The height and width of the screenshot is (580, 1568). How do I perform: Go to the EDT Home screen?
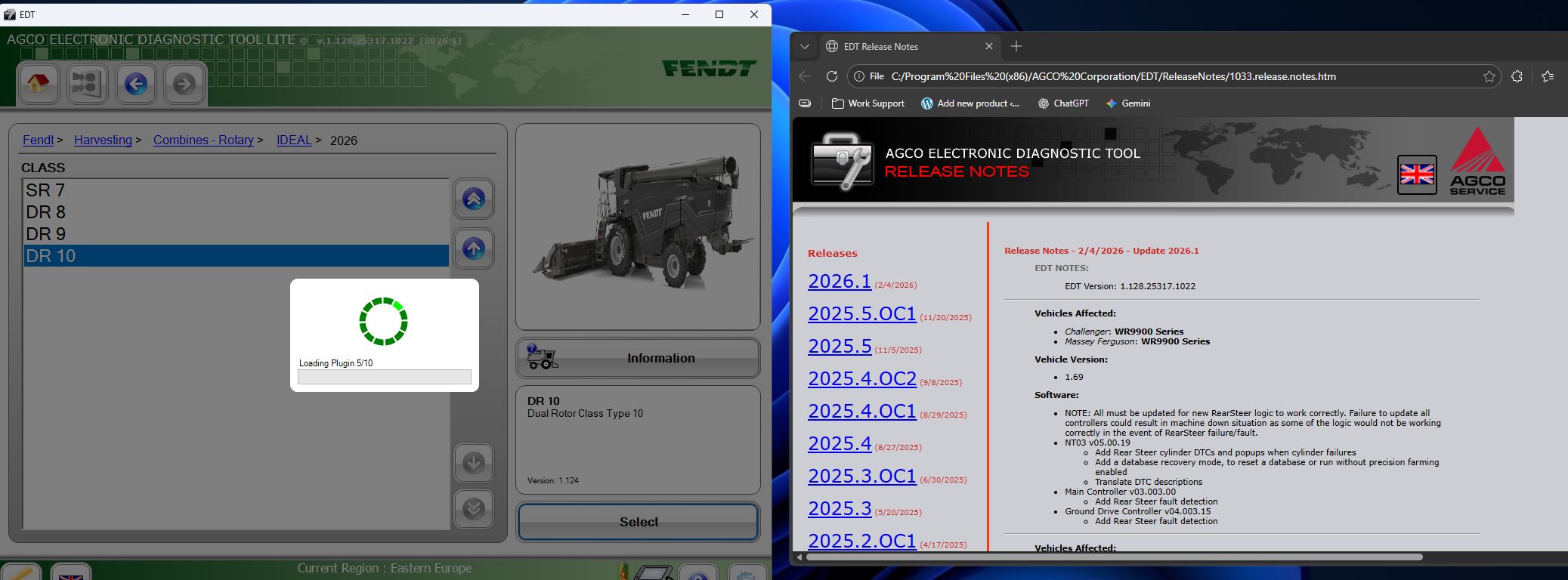pyautogui.click(x=38, y=83)
